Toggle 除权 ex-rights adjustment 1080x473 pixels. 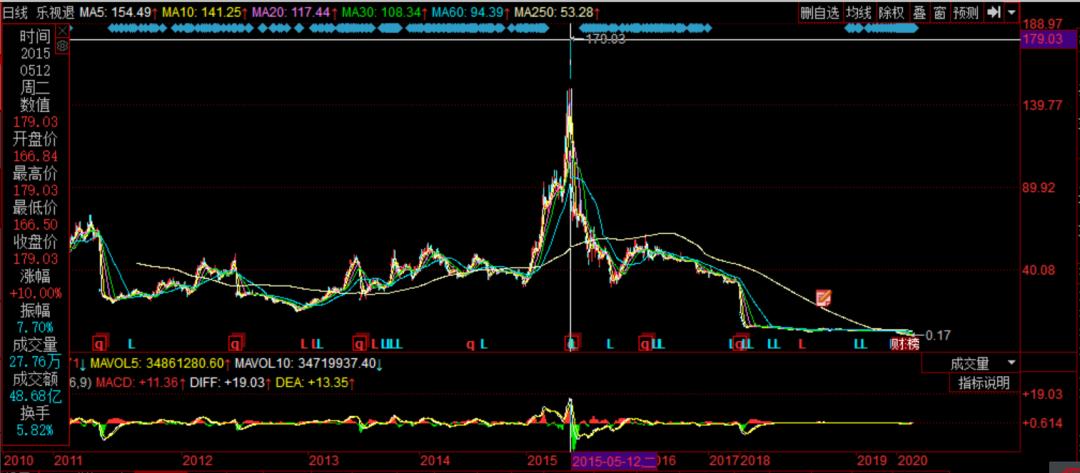tap(891, 12)
